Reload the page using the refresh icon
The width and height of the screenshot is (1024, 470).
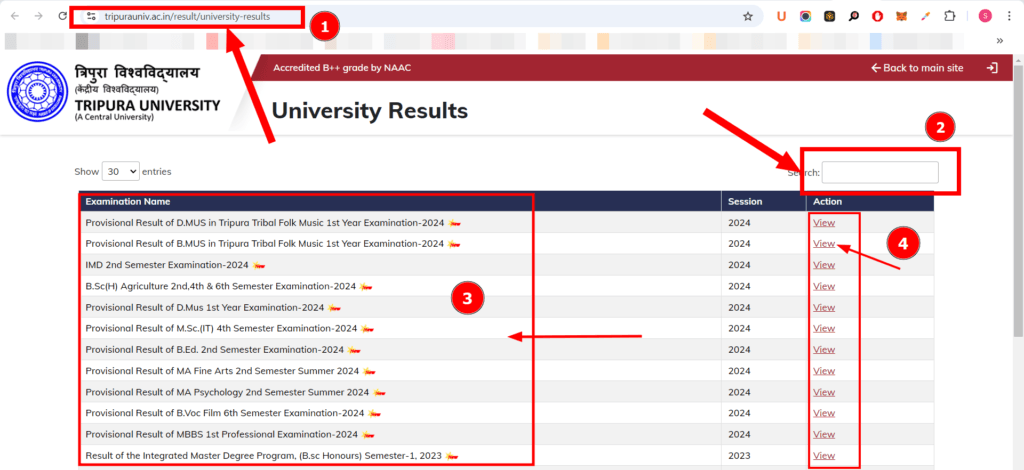click(63, 17)
